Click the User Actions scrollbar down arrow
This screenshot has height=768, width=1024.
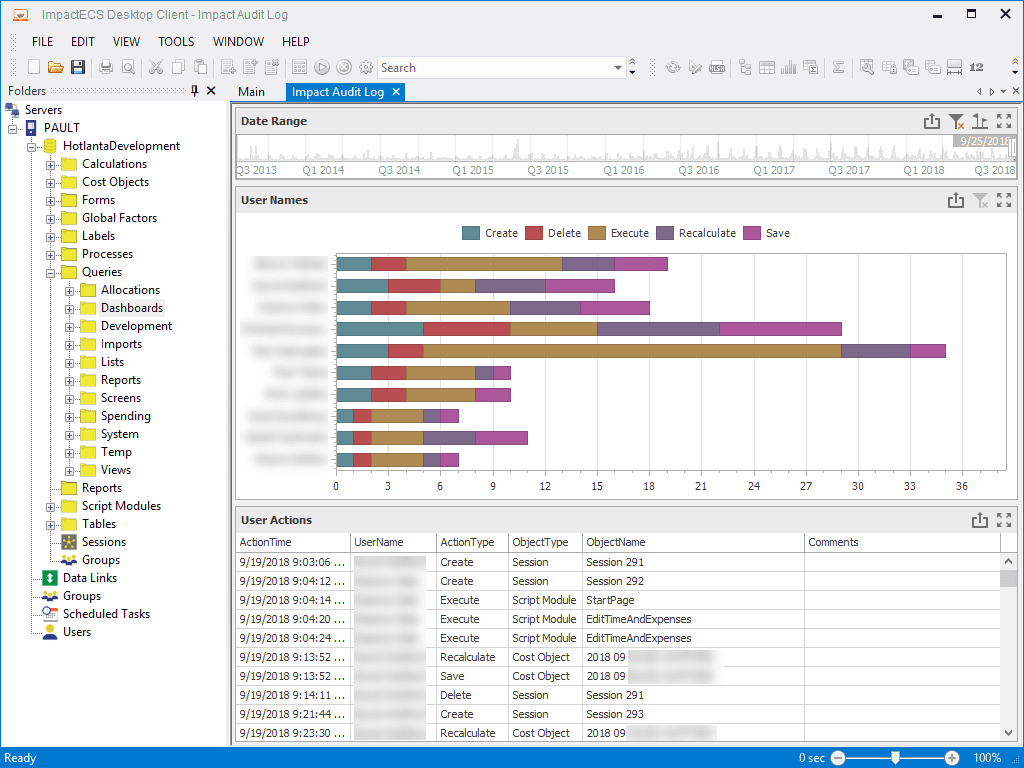pyautogui.click(x=1008, y=733)
